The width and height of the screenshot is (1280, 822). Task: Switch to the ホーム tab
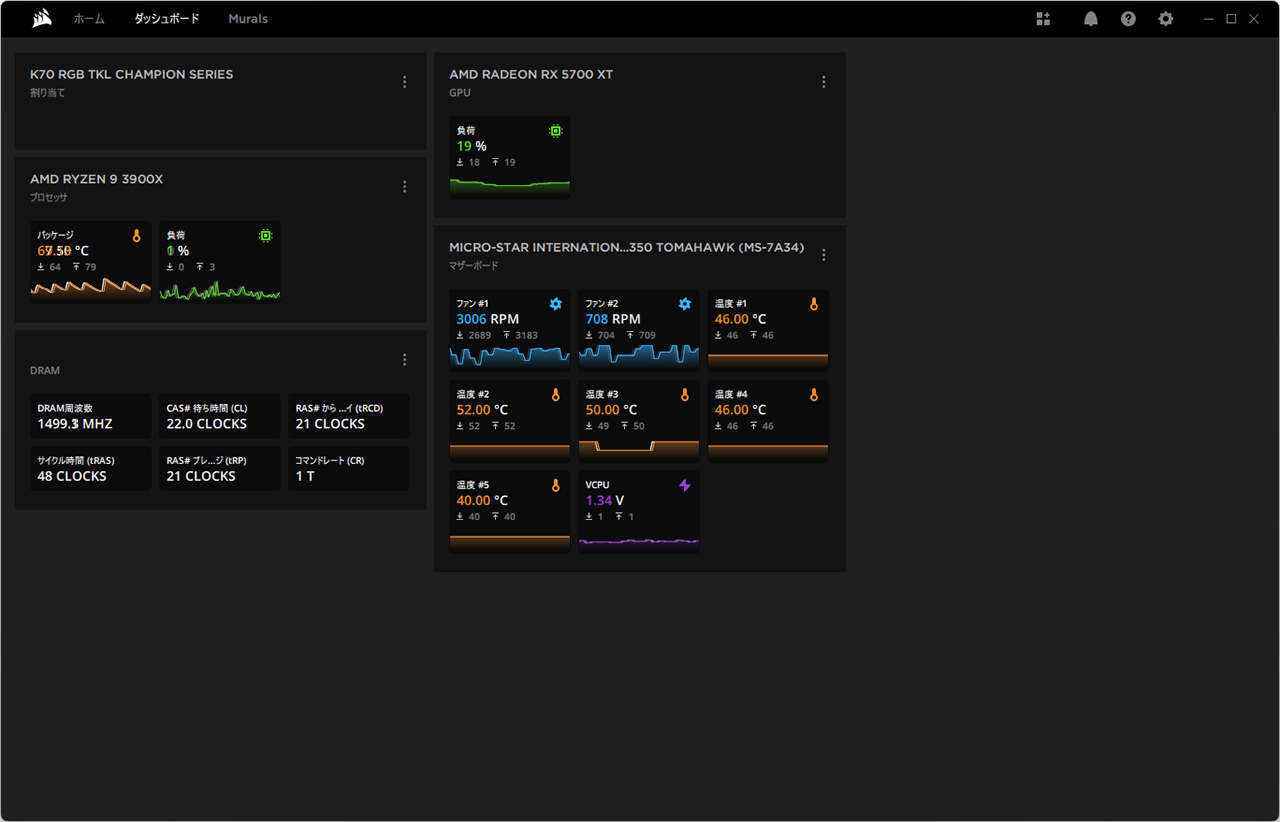[89, 19]
